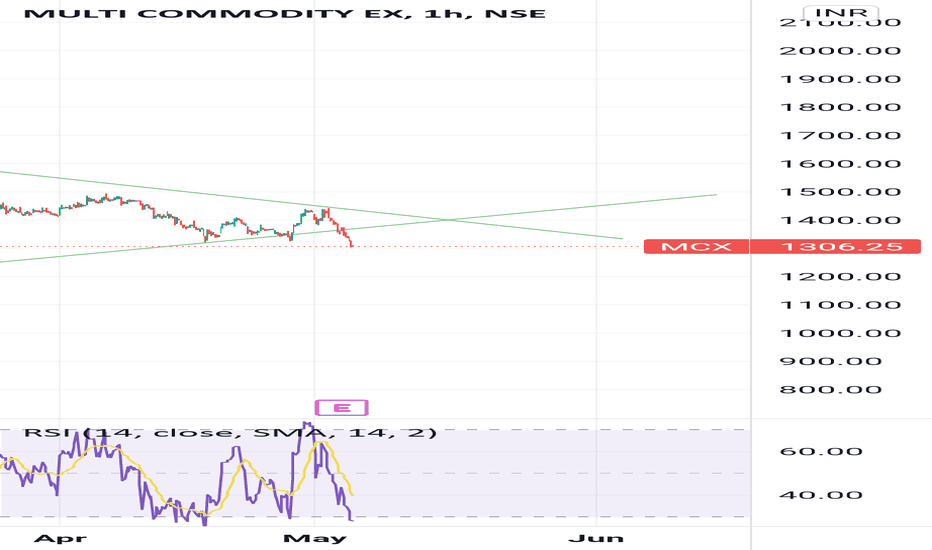Click the Apr date label
932x550 pixels.
click(60, 539)
